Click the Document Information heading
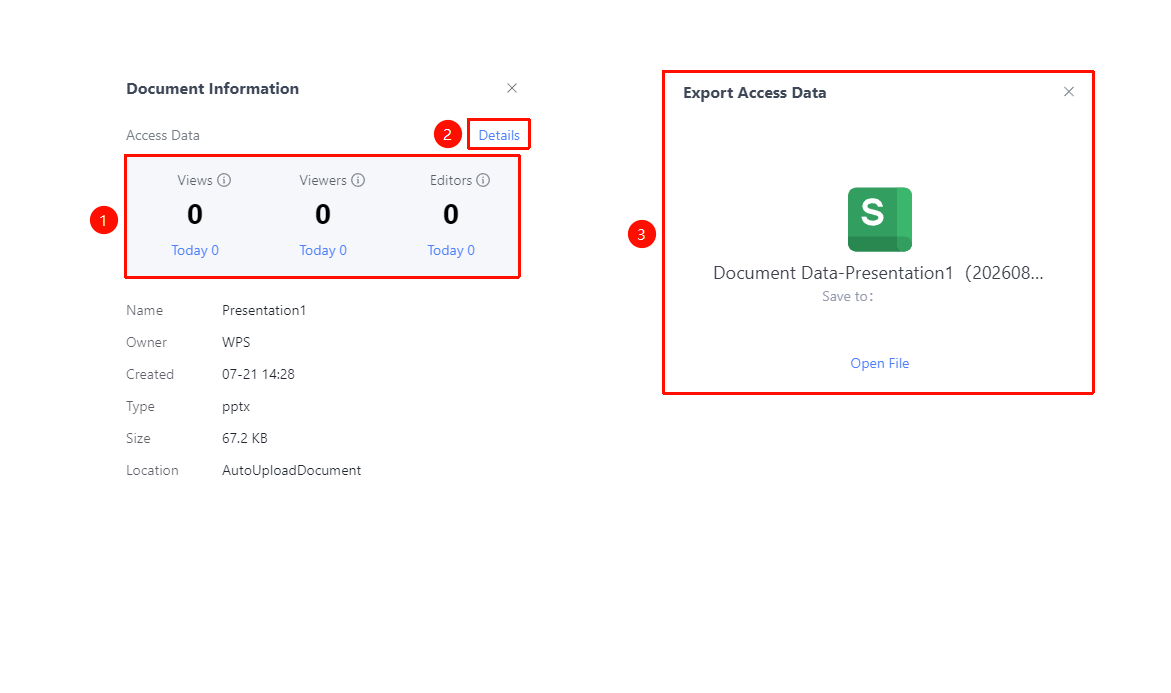 pyautogui.click(x=213, y=89)
